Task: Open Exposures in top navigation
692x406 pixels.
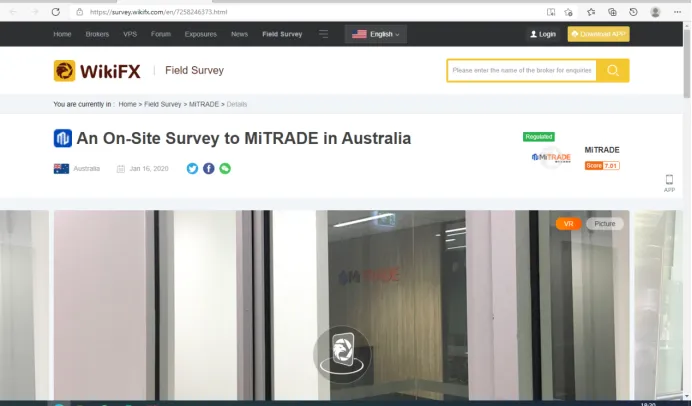Action: pyautogui.click(x=201, y=34)
